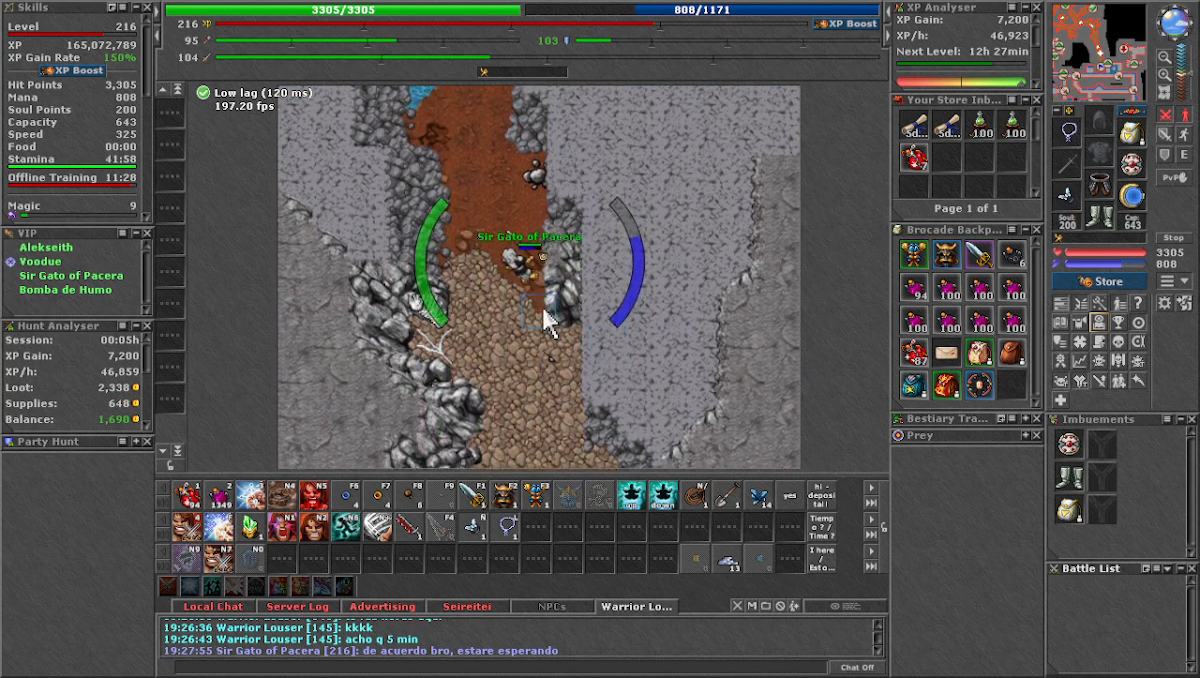1200x678 pixels.
Task: Click the 'hi - deposit all' hotkey button
Action: (x=822, y=495)
